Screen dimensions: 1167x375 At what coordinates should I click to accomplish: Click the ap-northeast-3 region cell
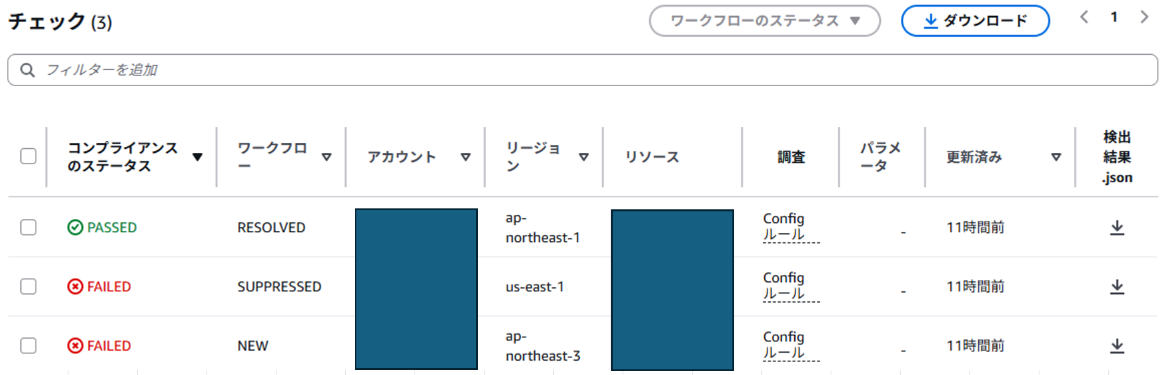point(542,346)
